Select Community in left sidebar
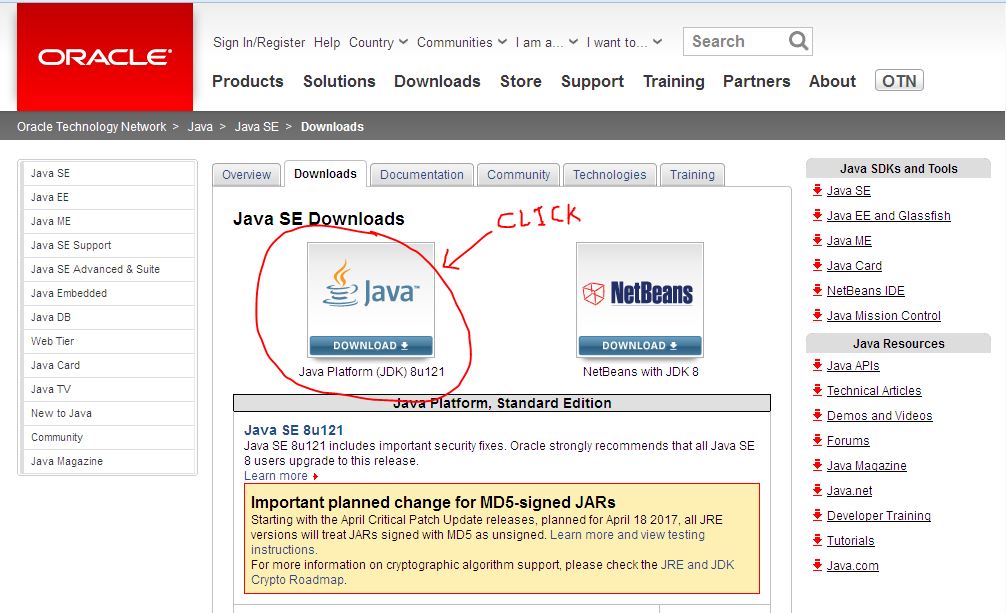 click(108, 437)
